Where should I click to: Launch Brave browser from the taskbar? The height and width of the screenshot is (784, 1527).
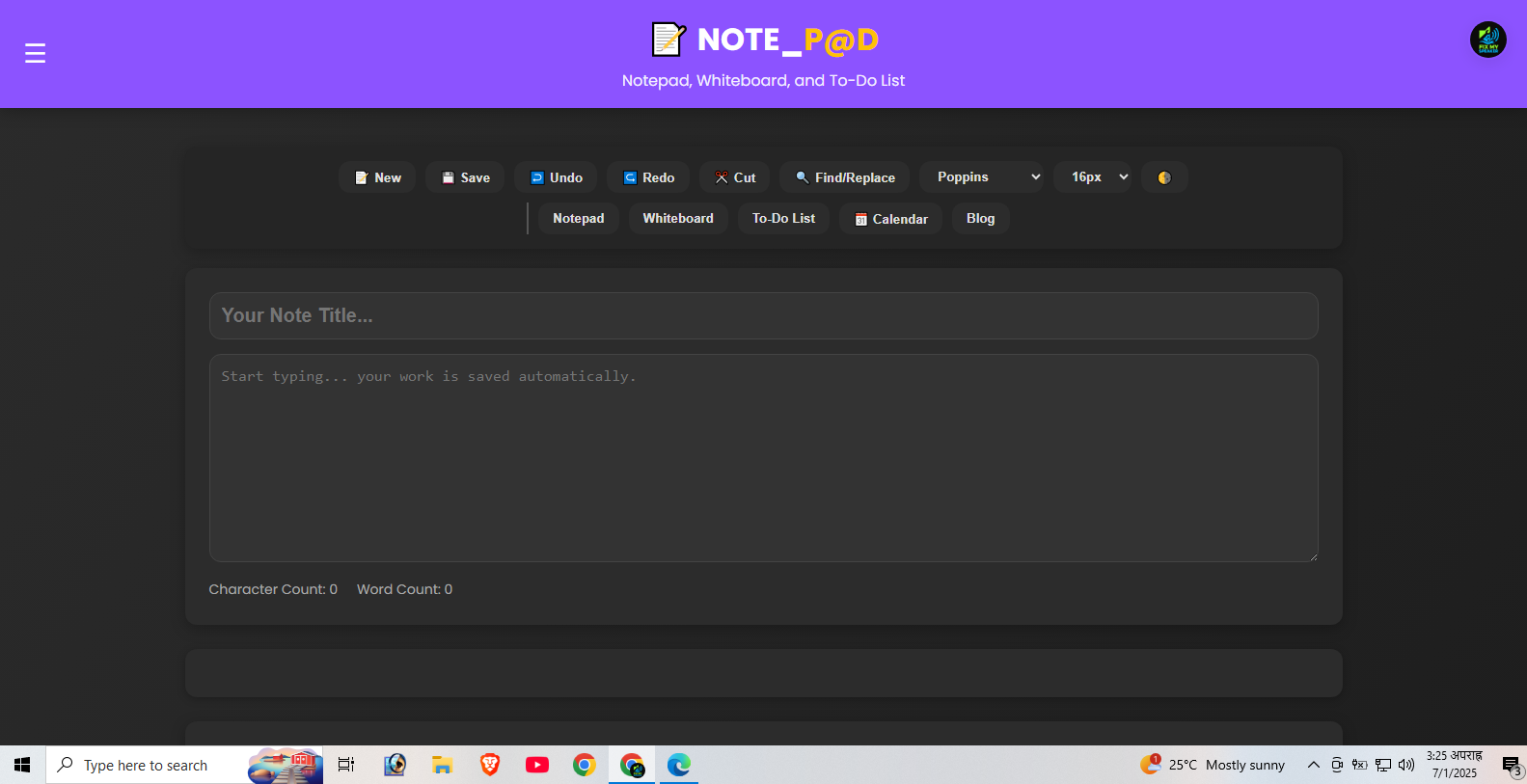[x=490, y=765]
